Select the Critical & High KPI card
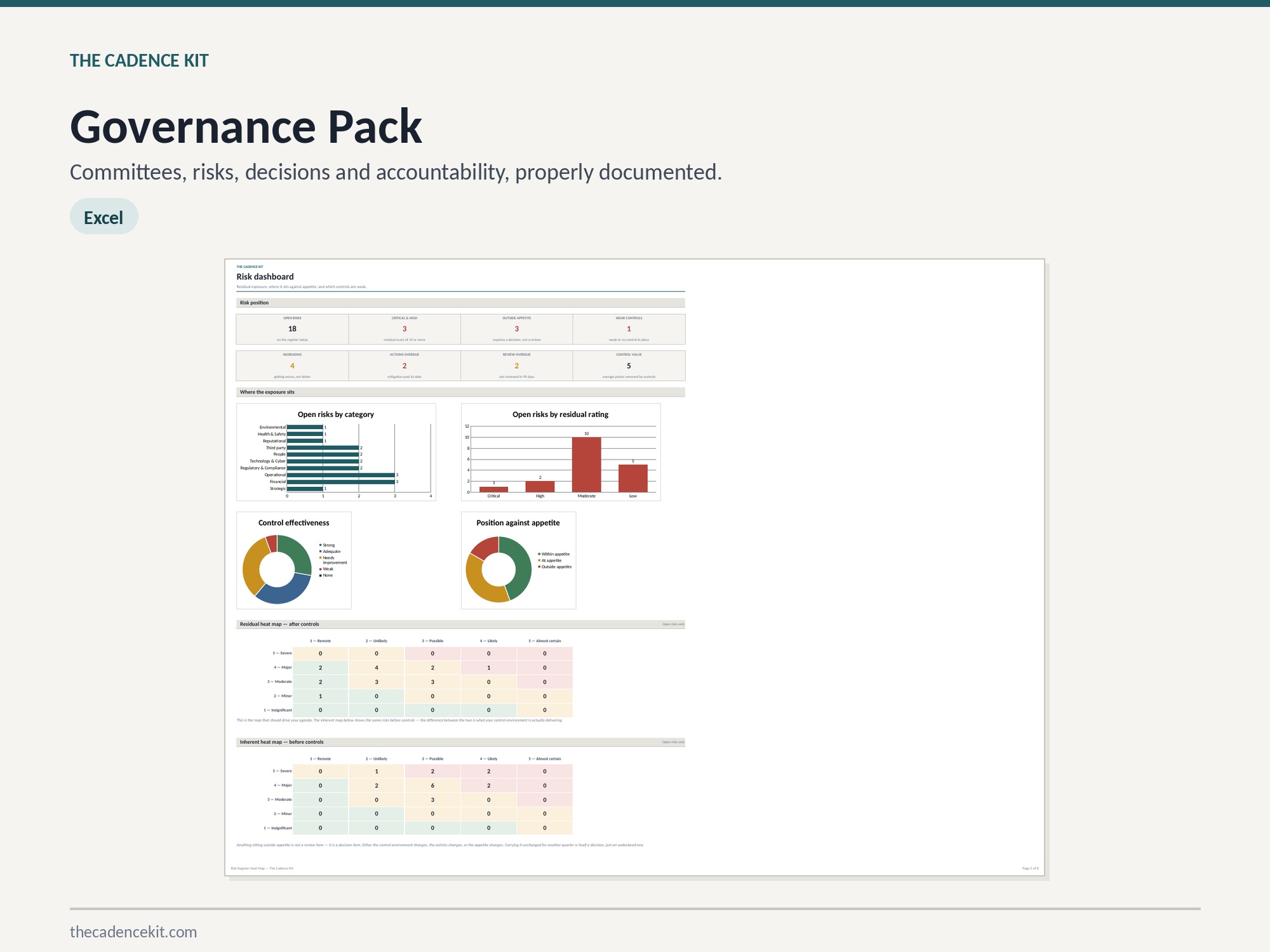The width and height of the screenshot is (1270, 952). click(404, 329)
